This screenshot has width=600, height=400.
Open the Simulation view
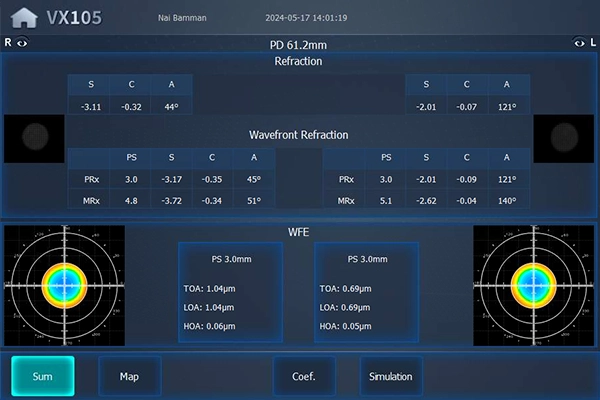[391, 377]
